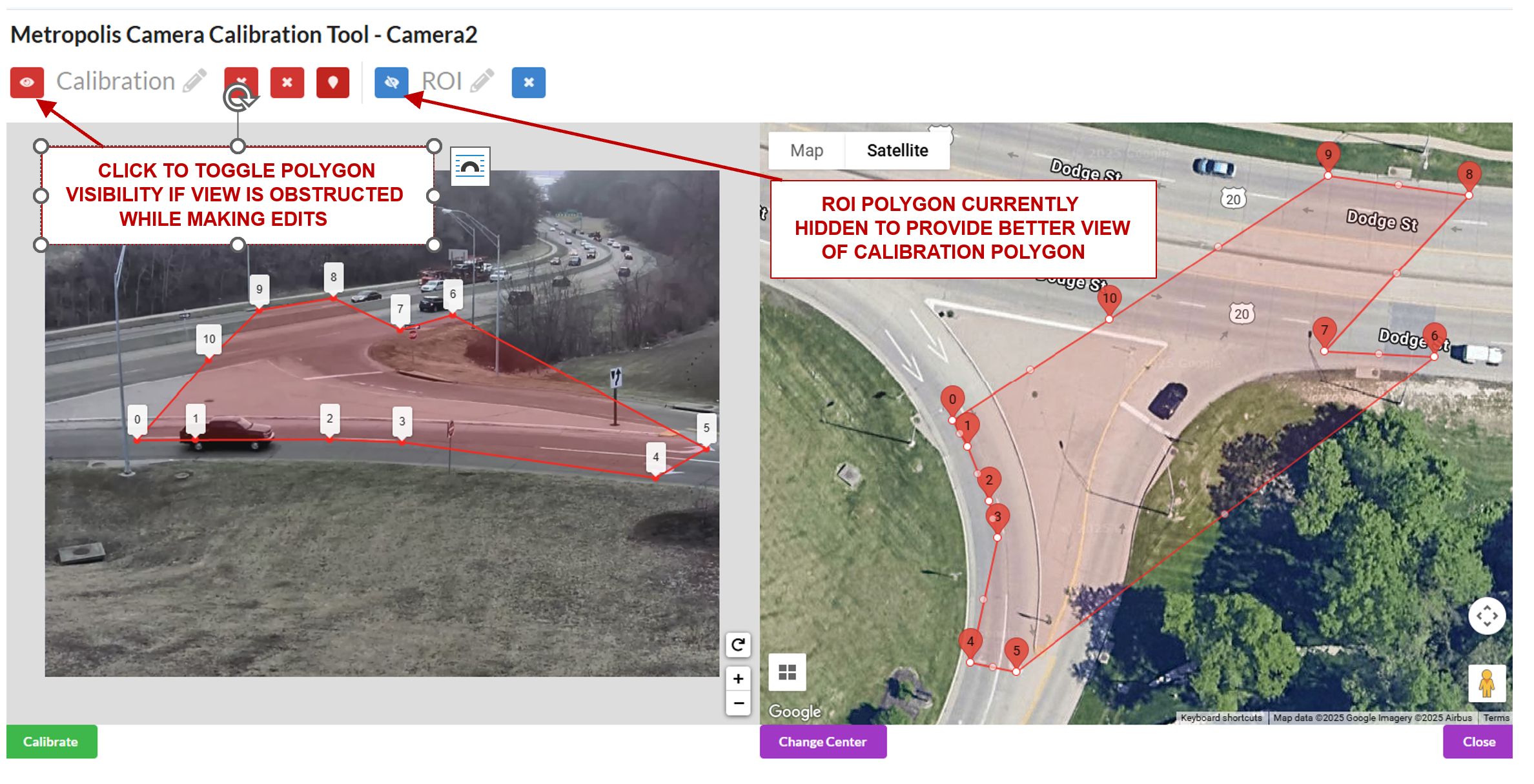
Task: Open the map tilt grid expander button
Action: pyautogui.click(x=787, y=672)
